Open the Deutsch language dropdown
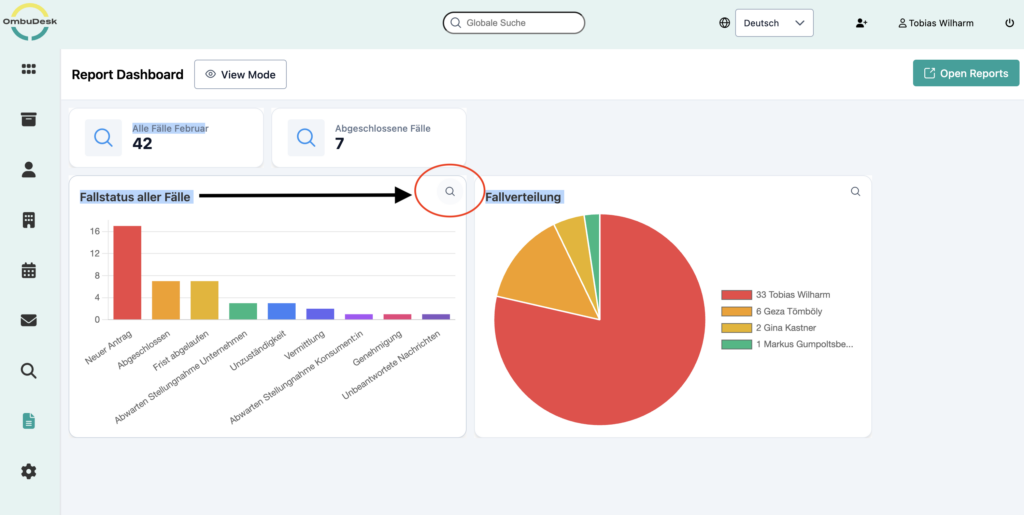This screenshot has width=1024, height=515. [x=773, y=23]
